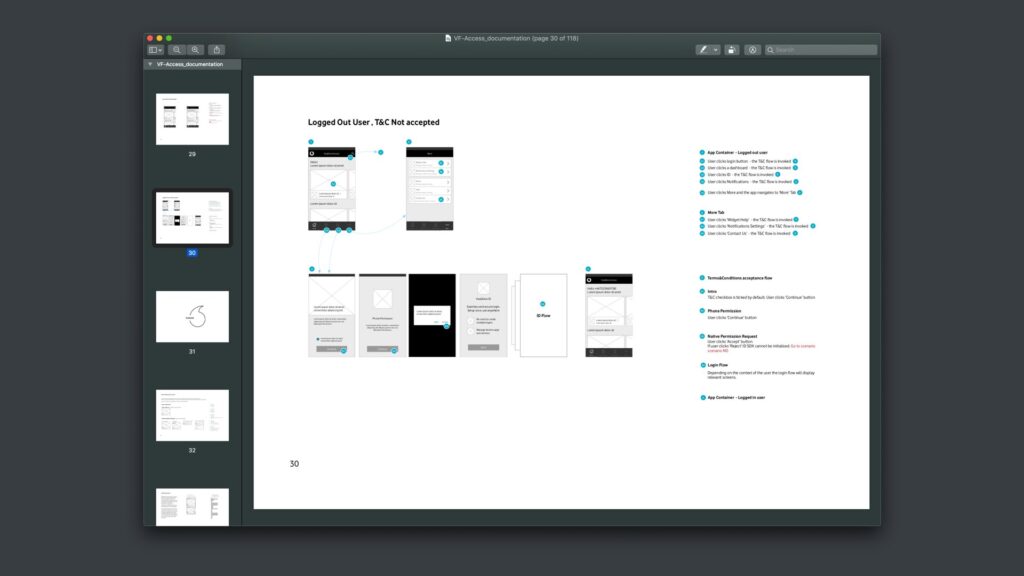Viewport: 1024px width, 576px height.
Task: Show the Markup toolbar
Action: pos(752,50)
